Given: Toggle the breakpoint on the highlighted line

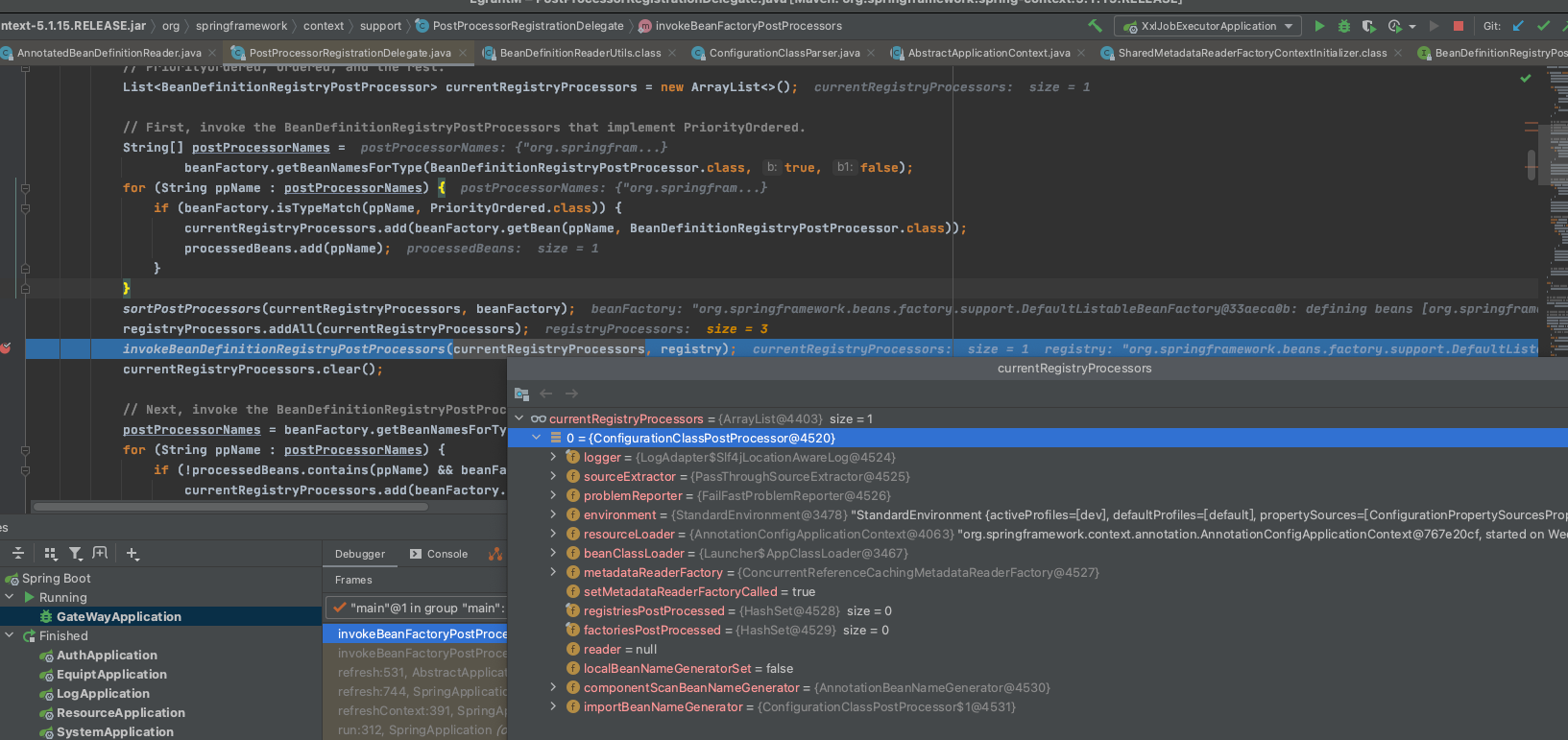Looking at the screenshot, I should click(6, 348).
